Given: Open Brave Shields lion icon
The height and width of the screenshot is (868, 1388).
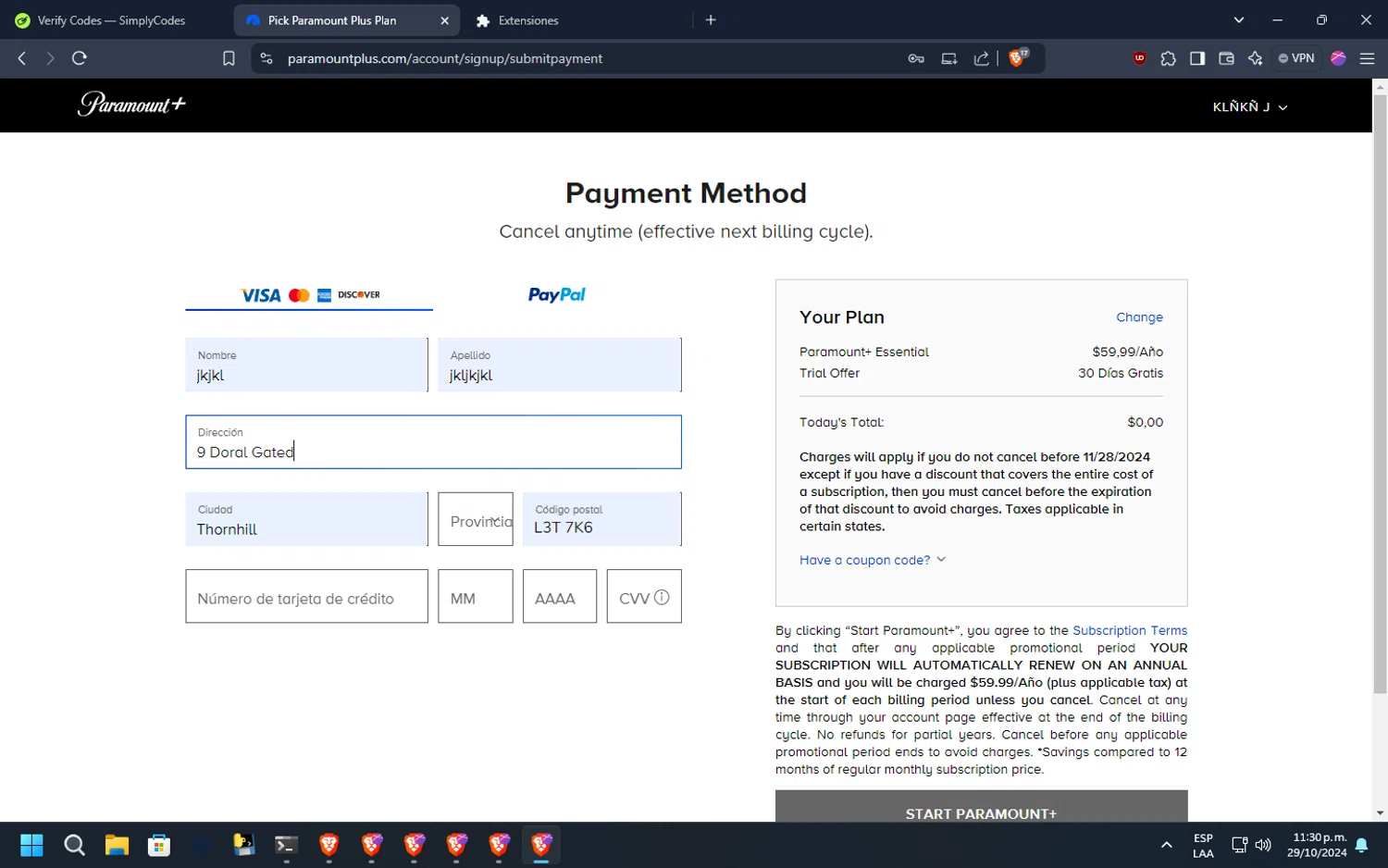Looking at the screenshot, I should pyautogui.click(x=1018, y=58).
